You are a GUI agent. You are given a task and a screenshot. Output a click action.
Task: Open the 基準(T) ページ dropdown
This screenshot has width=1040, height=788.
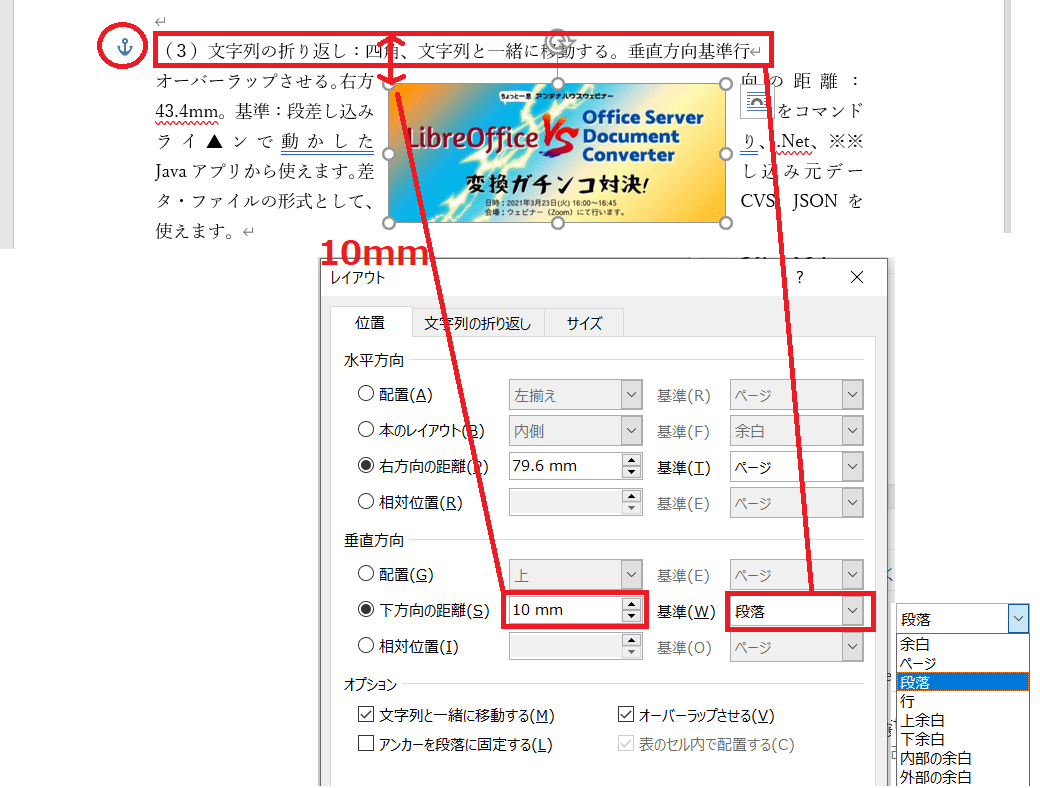click(851, 466)
